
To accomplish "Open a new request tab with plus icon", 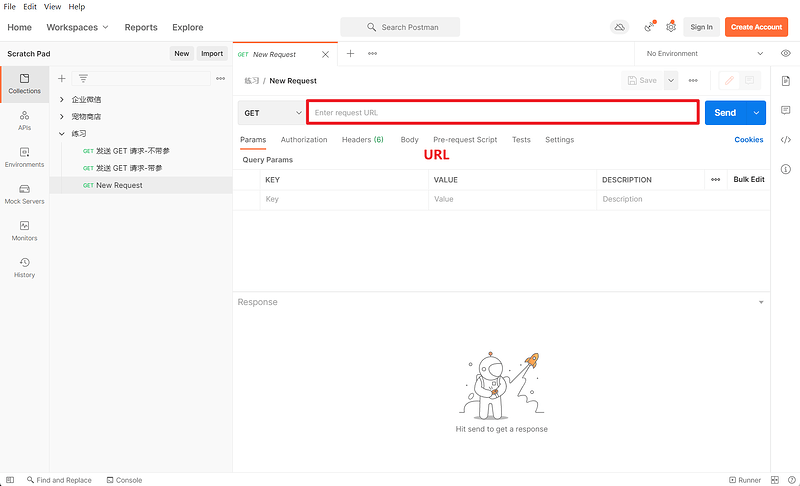I will [351, 54].
